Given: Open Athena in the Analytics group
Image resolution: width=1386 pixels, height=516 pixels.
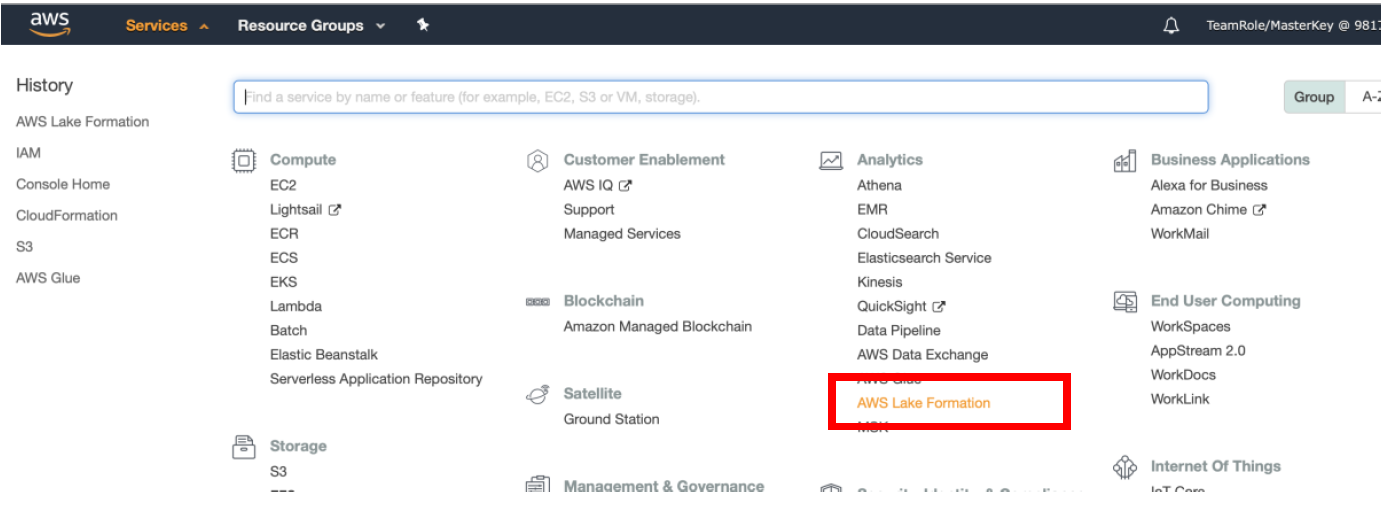Looking at the screenshot, I should (879, 185).
